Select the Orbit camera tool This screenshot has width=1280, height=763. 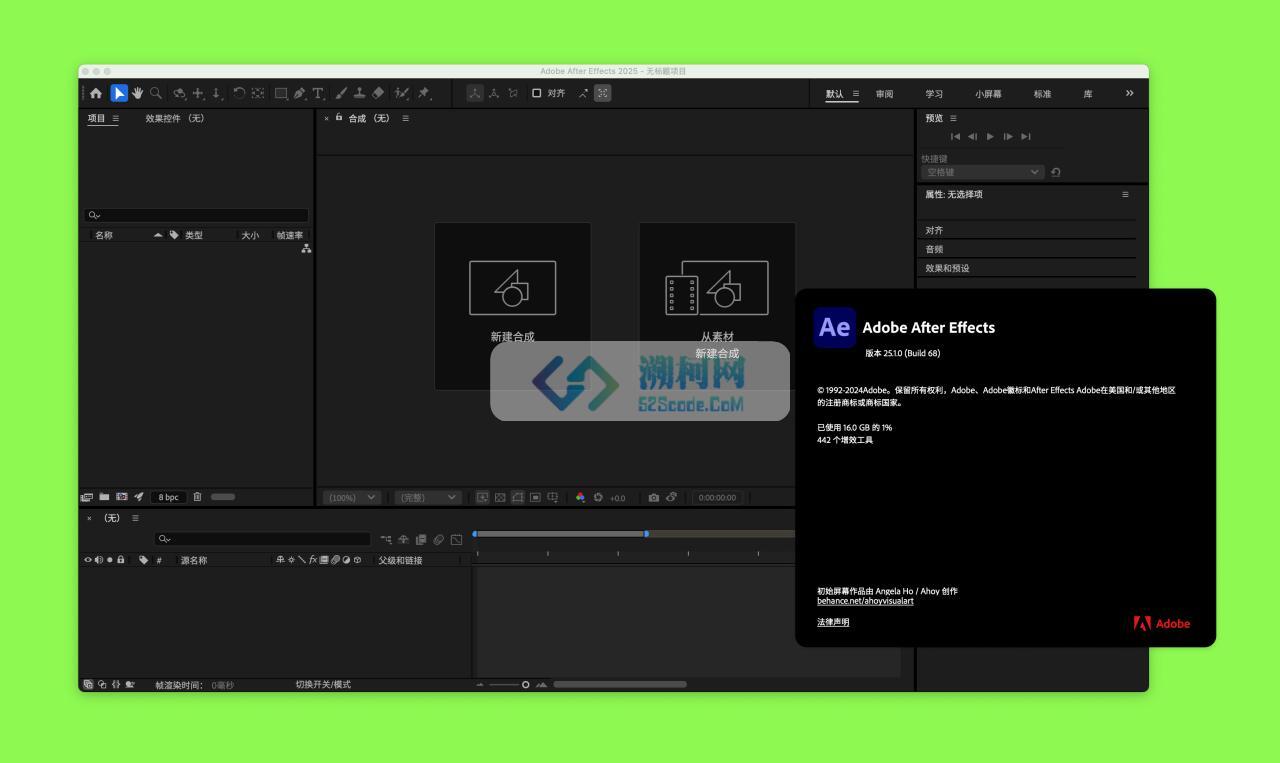click(x=180, y=93)
